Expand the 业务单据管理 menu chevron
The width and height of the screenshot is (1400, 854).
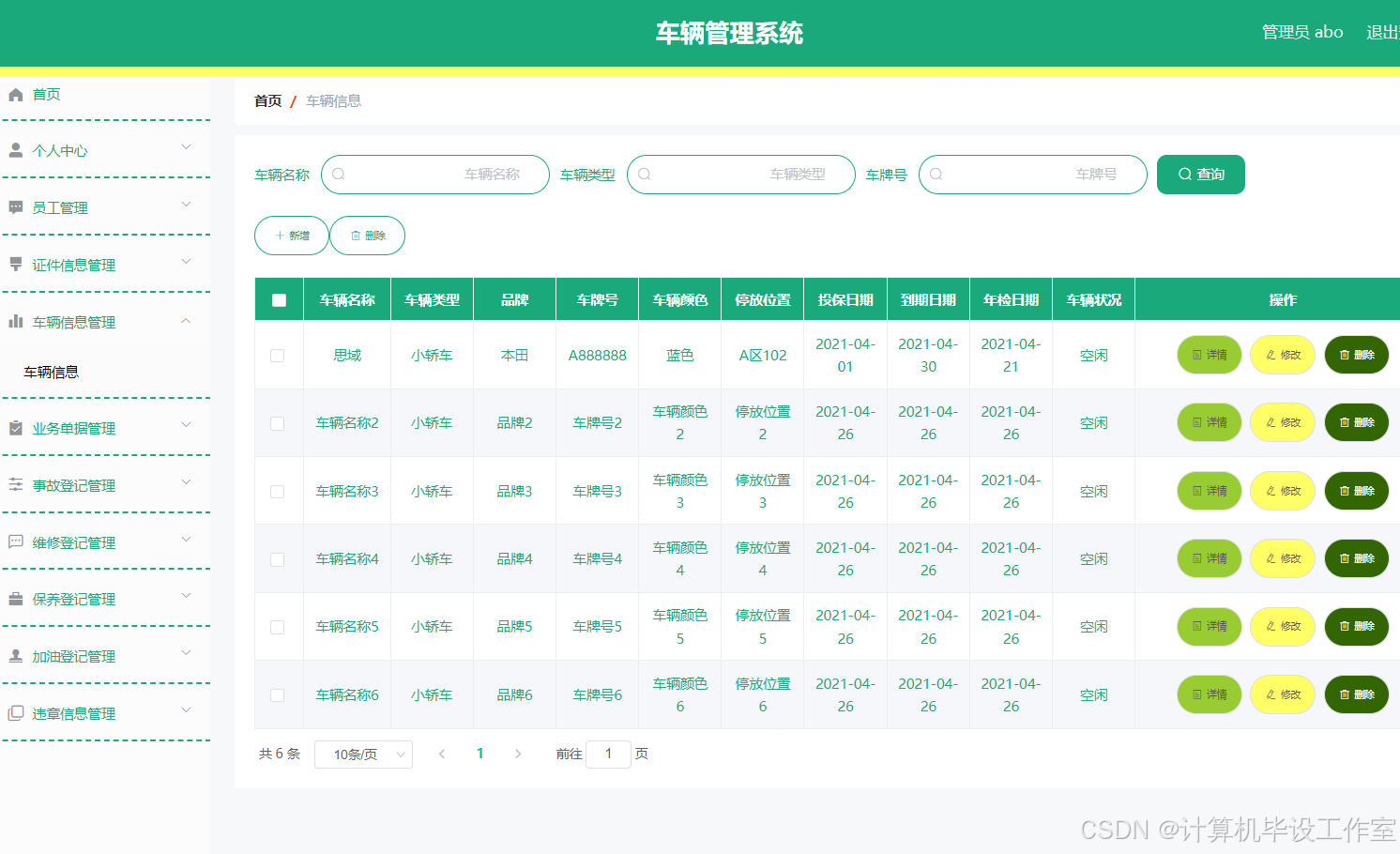click(x=186, y=424)
